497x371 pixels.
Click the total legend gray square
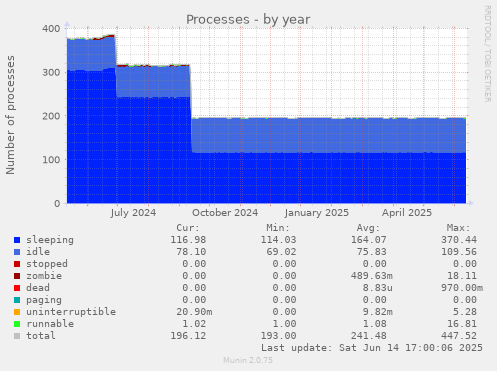(x=17, y=336)
